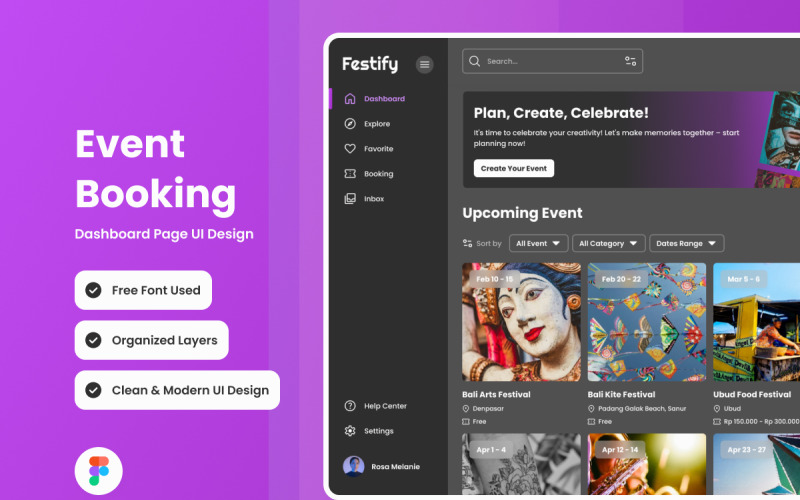Click the search magnifier icon
The width and height of the screenshot is (800, 500).
click(x=475, y=61)
